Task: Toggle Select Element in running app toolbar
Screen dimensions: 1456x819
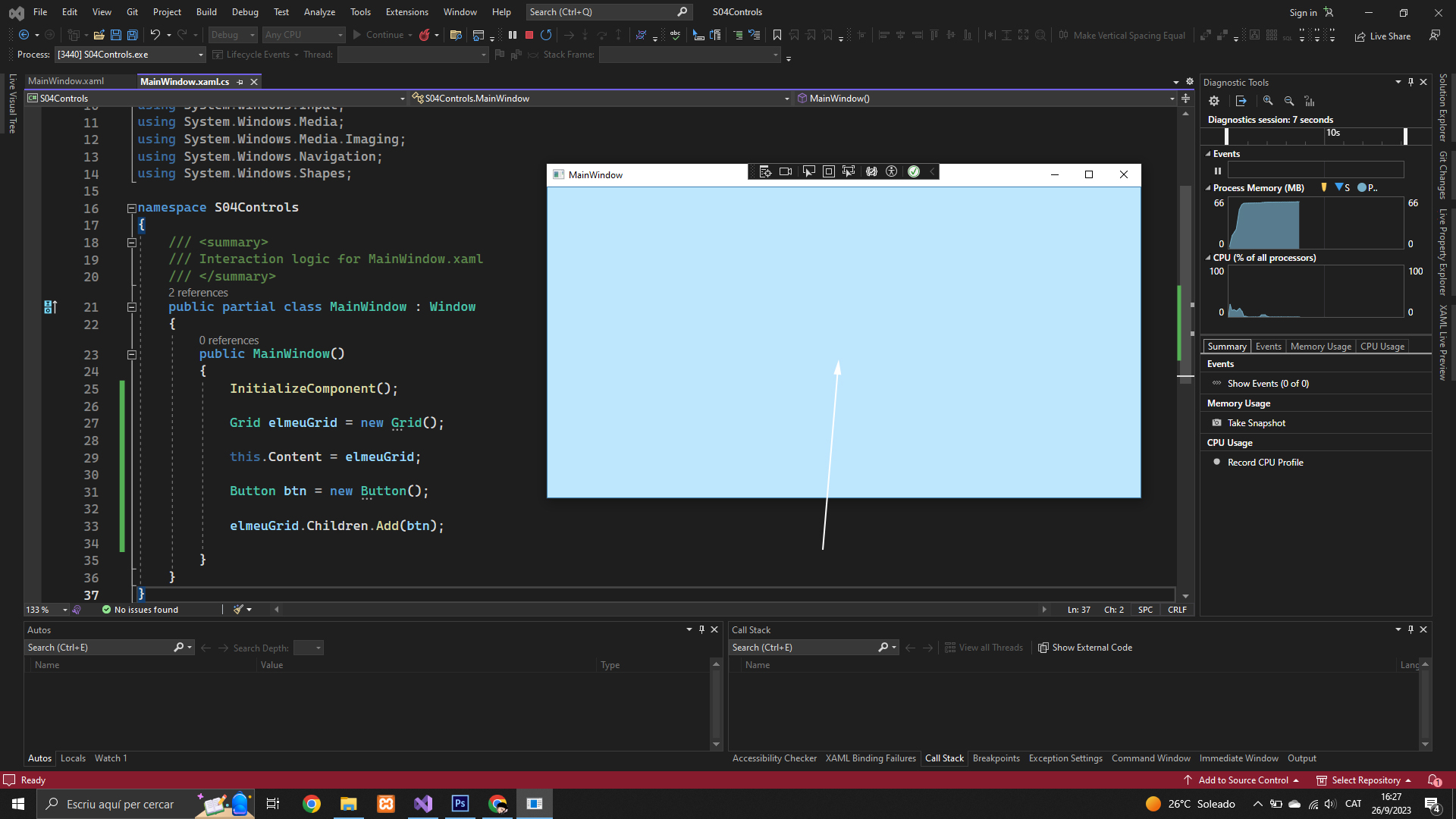Action: click(808, 172)
